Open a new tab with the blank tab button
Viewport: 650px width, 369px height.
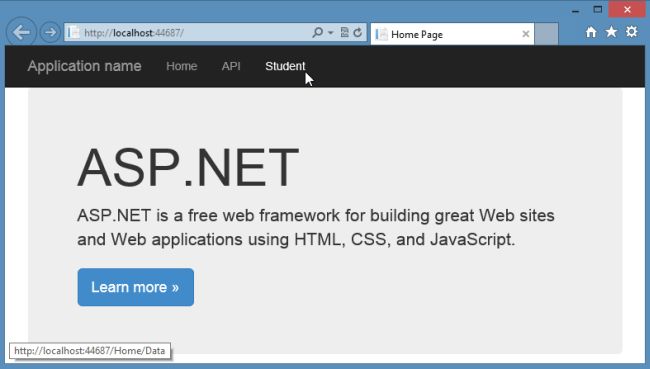pos(546,34)
